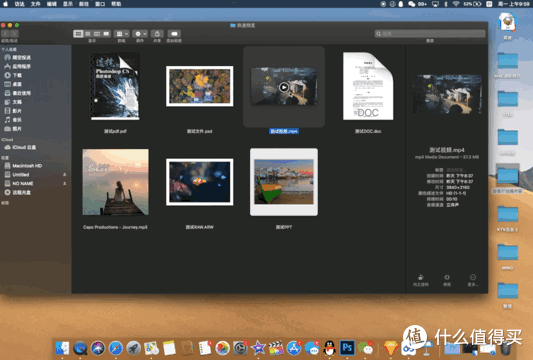Select the 测试文件.psd file
The width and height of the screenshot is (533, 360).
click(200, 86)
